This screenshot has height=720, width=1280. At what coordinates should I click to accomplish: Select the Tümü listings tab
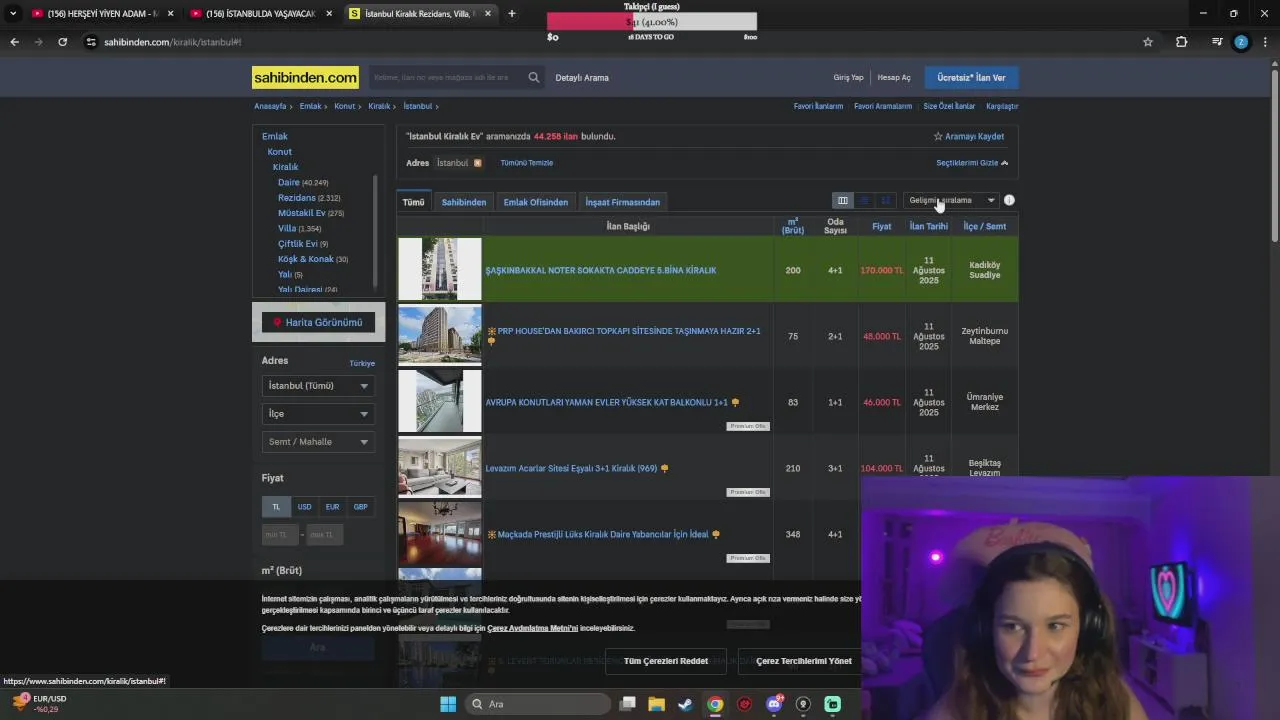pyautogui.click(x=414, y=202)
